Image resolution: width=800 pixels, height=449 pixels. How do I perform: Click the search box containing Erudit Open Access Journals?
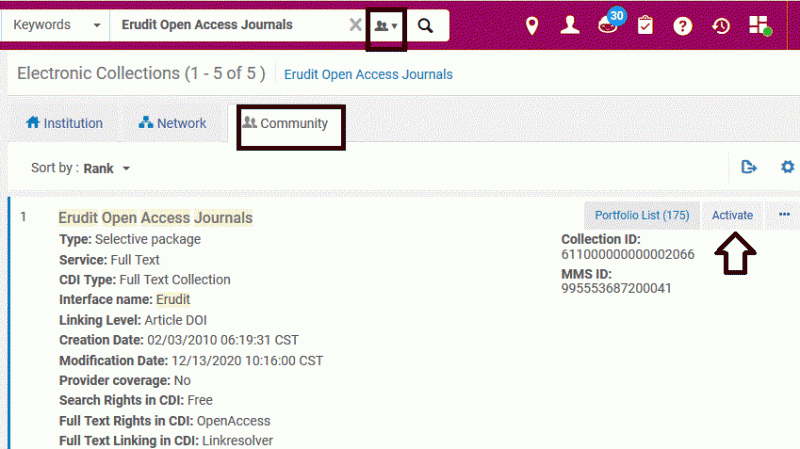228,25
